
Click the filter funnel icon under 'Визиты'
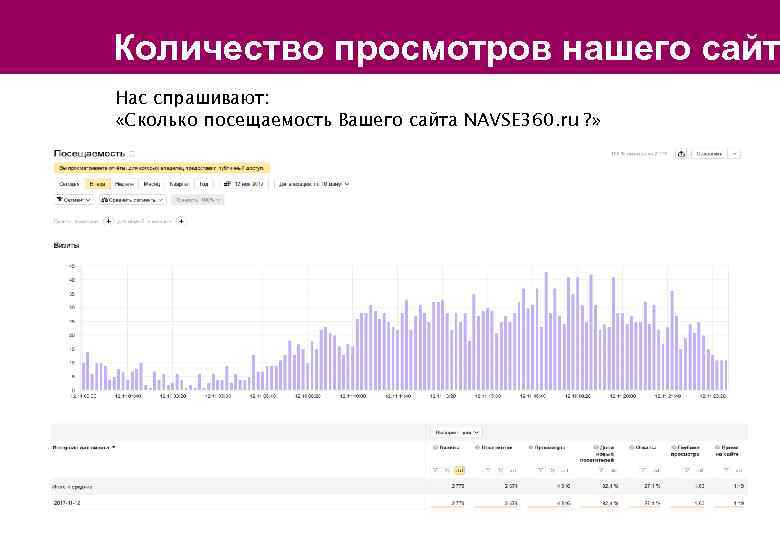[x=436, y=469]
